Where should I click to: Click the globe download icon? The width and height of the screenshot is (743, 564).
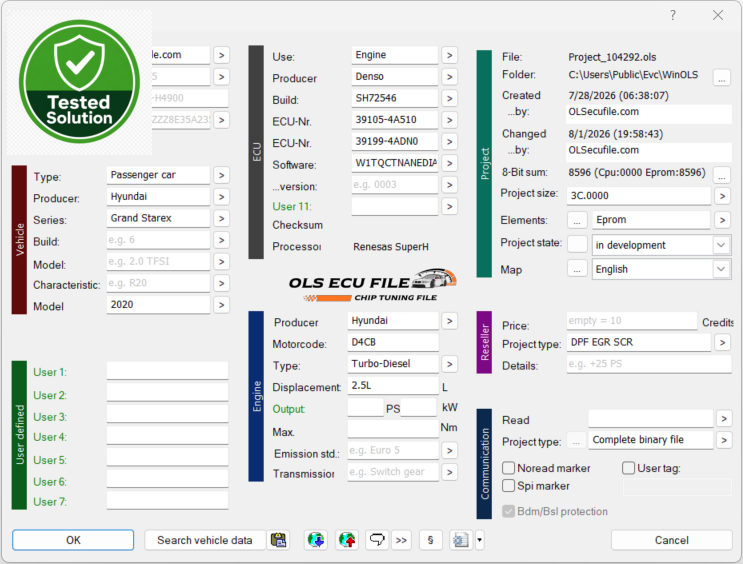316,540
